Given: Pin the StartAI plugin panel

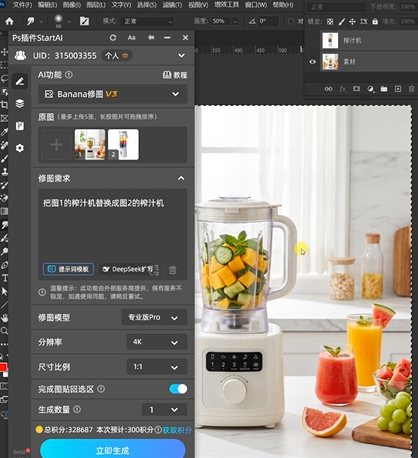Looking at the screenshot, I should click(x=151, y=38).
